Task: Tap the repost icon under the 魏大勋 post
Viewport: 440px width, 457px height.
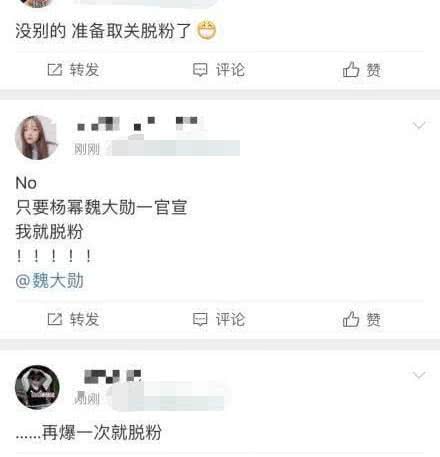Action: point(55,319)
